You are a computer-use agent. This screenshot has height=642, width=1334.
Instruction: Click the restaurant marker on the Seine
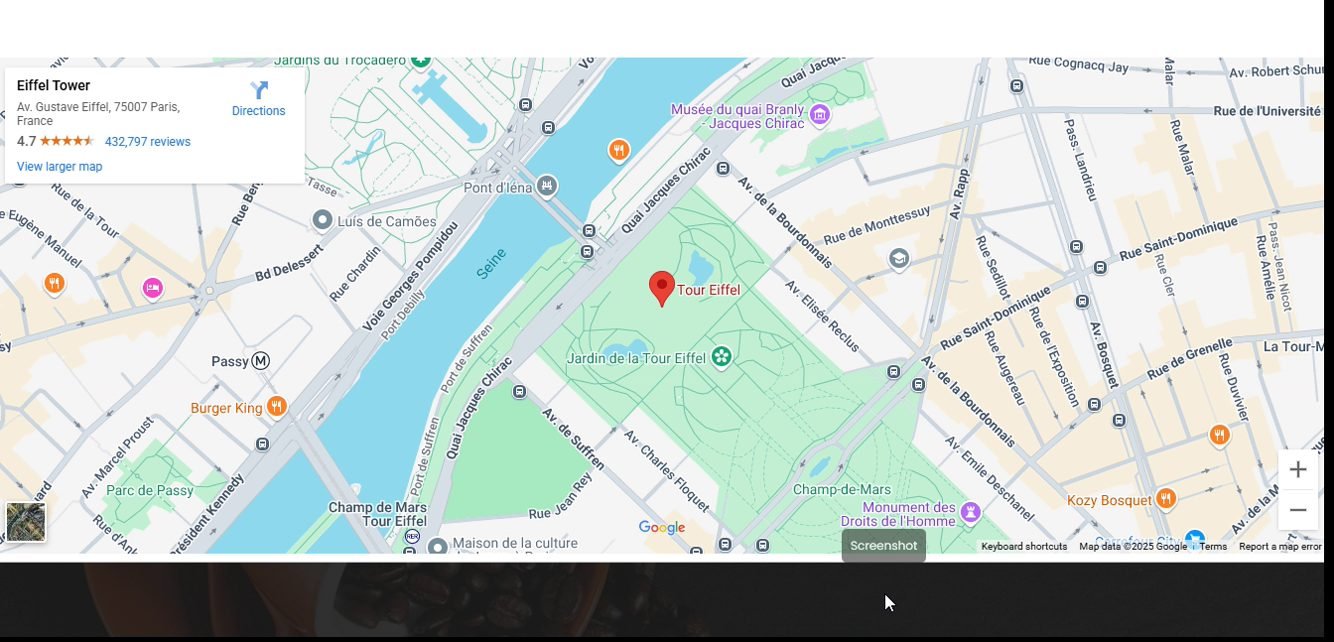(619, 151)
